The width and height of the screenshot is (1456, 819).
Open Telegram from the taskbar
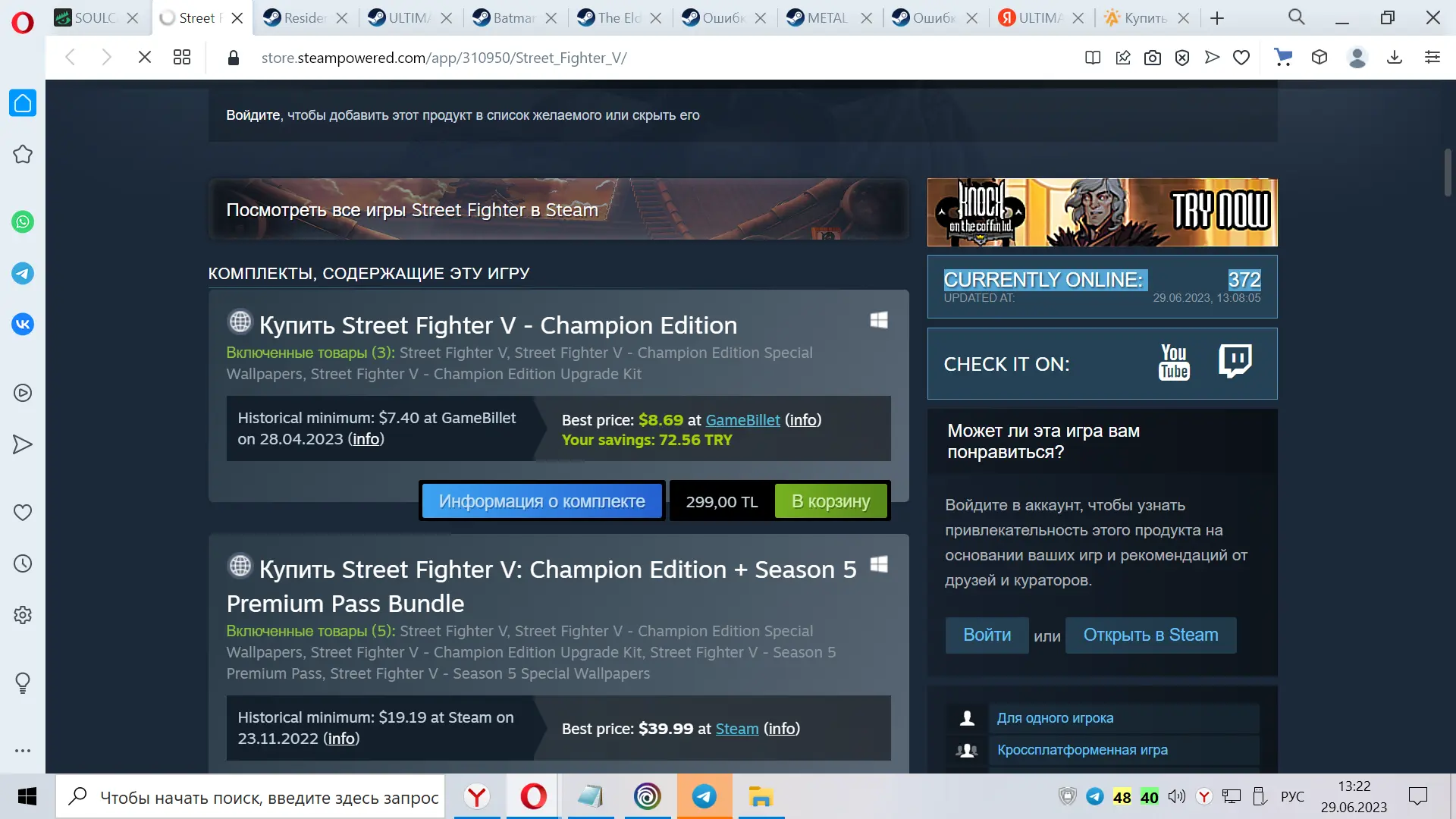[704, 797]
